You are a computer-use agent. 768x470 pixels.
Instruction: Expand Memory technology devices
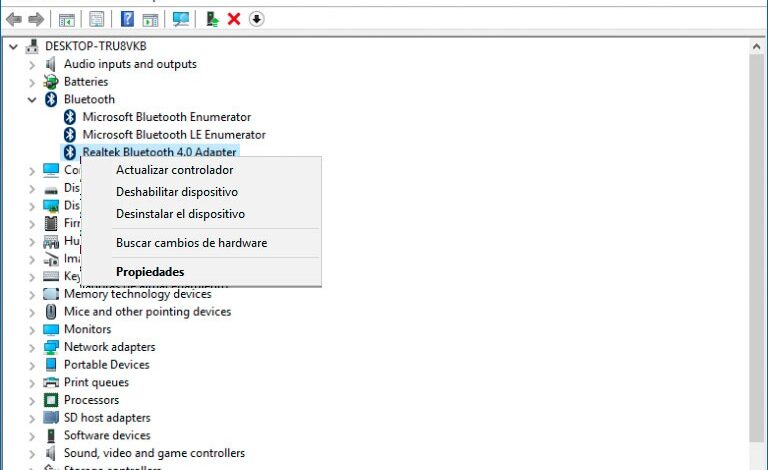(32, 294)
